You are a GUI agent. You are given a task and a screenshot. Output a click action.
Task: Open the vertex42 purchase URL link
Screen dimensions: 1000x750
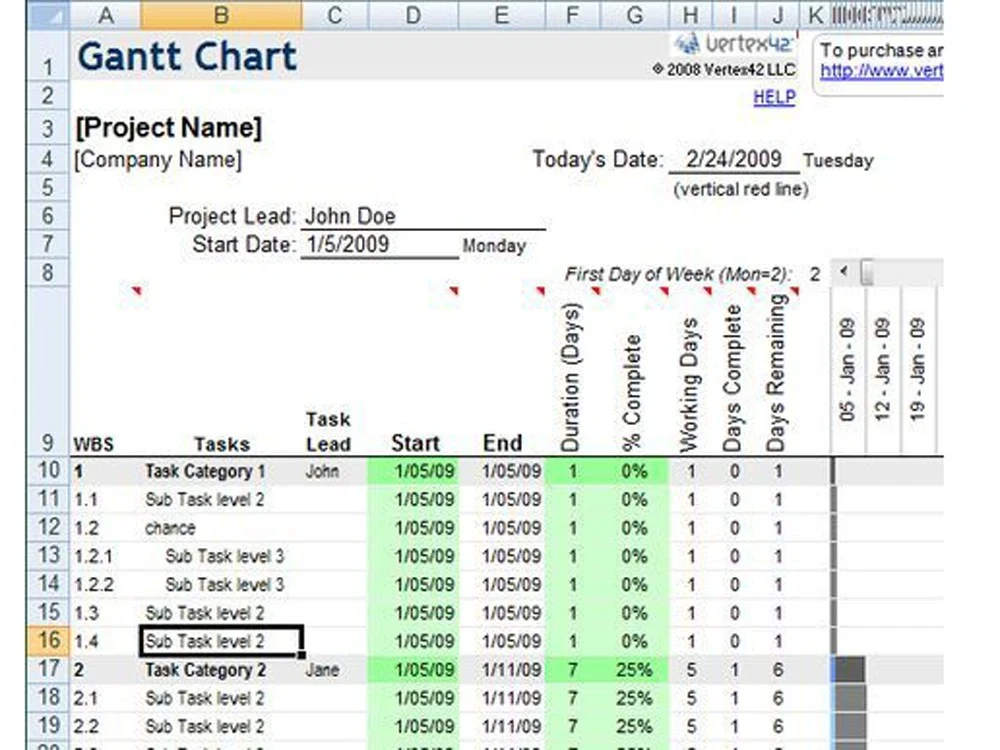pos(881,71)
